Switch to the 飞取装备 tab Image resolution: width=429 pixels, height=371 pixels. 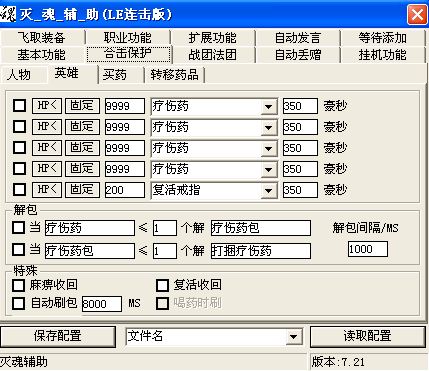pos(42,37)
